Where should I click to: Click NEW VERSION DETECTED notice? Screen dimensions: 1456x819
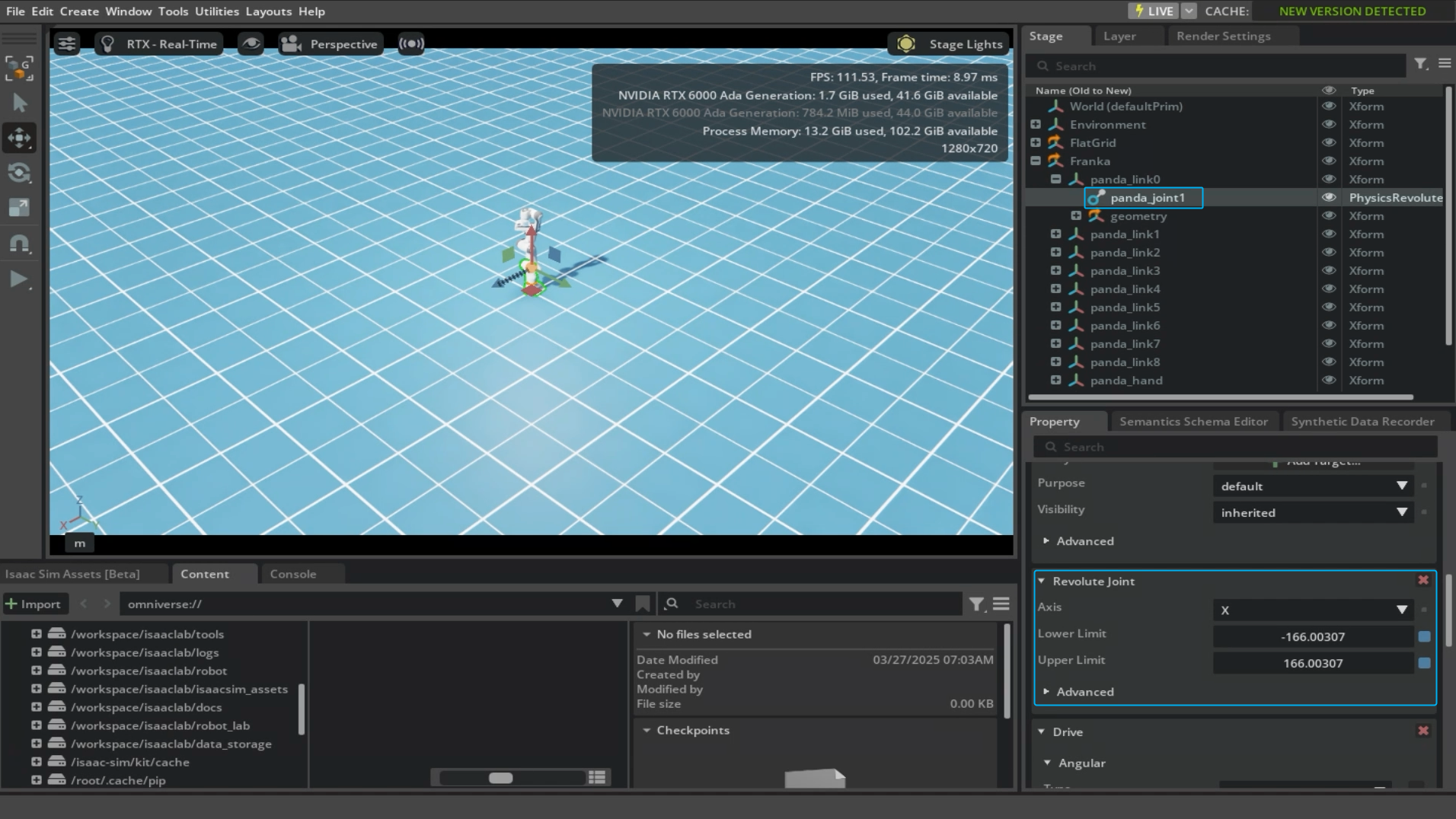1352,11
